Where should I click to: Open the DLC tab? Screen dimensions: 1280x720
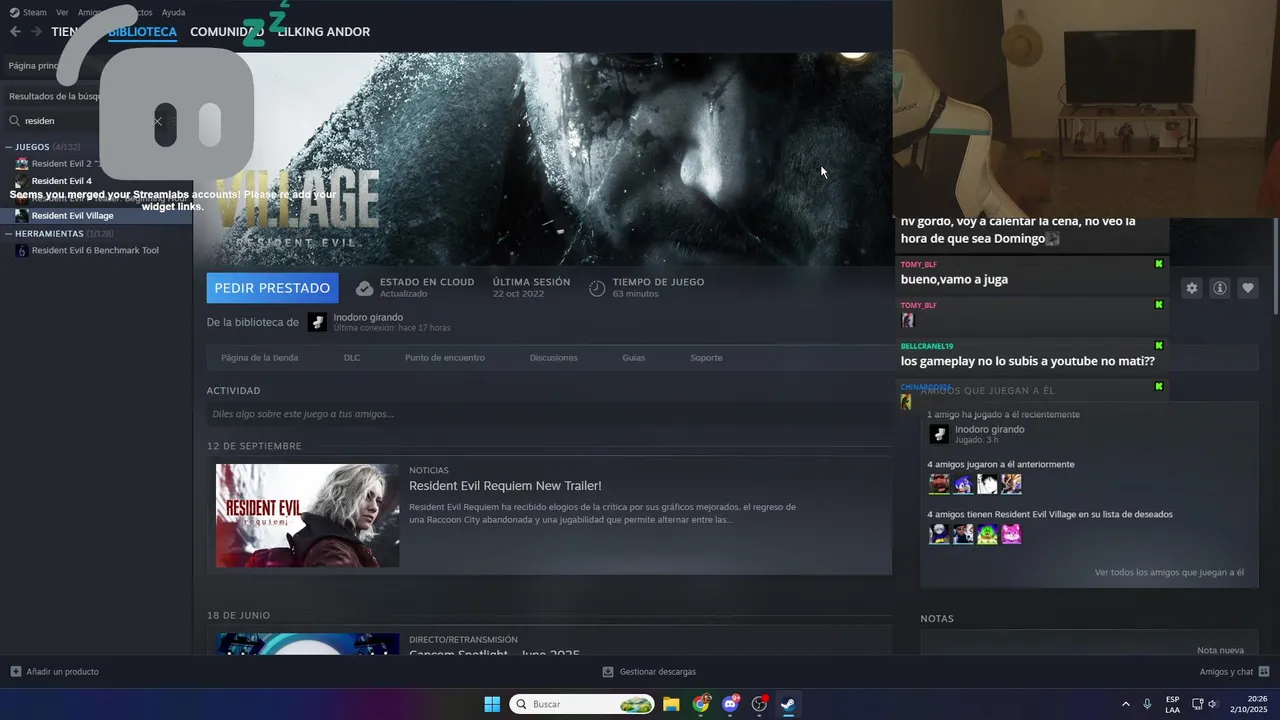pyautogui.click(x=352, y=358)
